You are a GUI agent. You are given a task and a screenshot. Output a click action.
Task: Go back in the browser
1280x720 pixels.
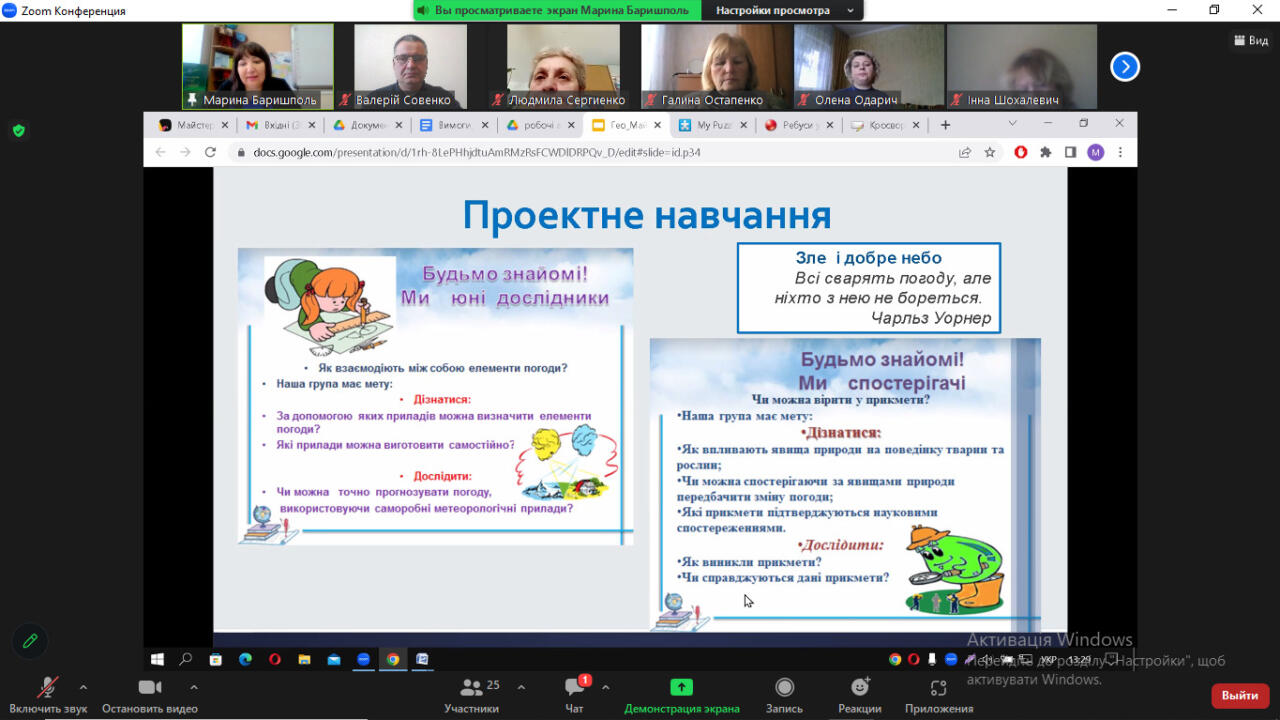tap(161, 152)
